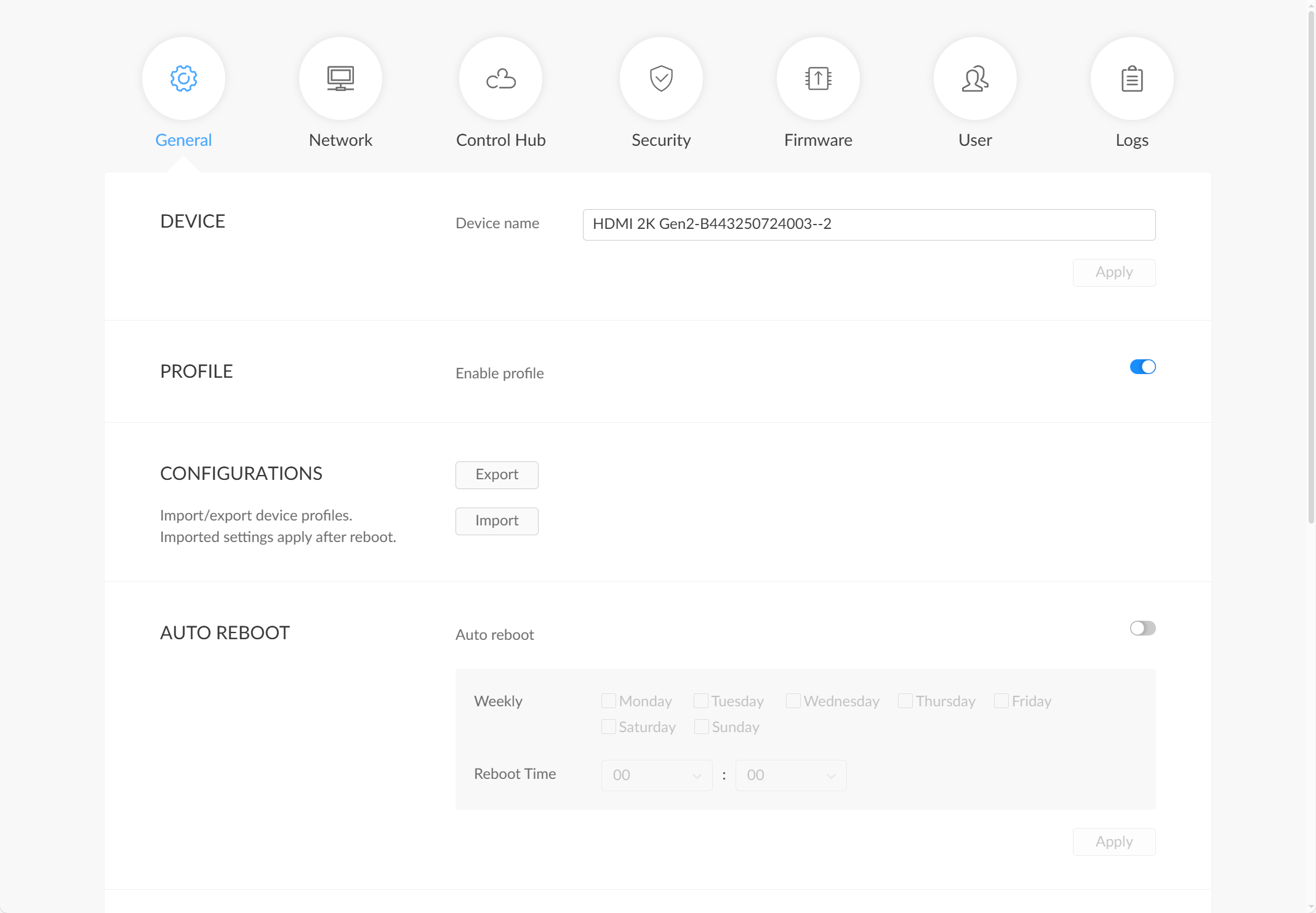The height and width of the screenshot is (913, 1316).
Task: Click the Export configuration button
Action: click(497, 475)
